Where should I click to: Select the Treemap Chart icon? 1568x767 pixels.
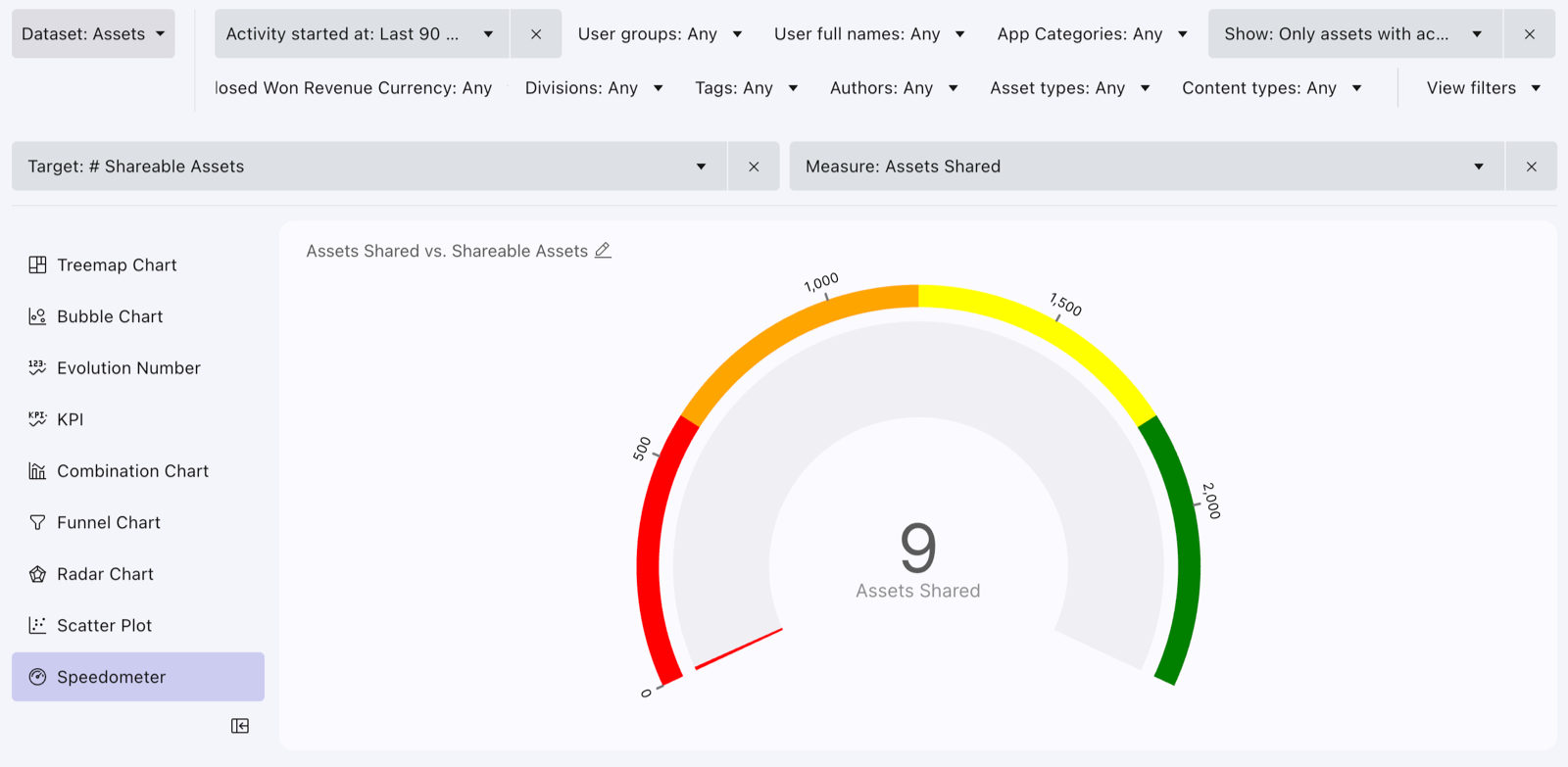37,264
